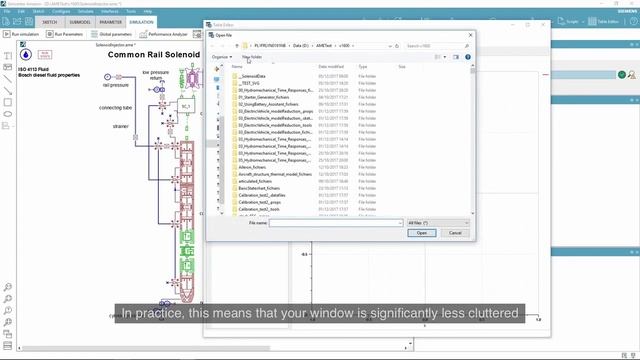Switch to the SUBMODEL mode tab
This screenshot has width=640, height=360.
tap(80, 22)
